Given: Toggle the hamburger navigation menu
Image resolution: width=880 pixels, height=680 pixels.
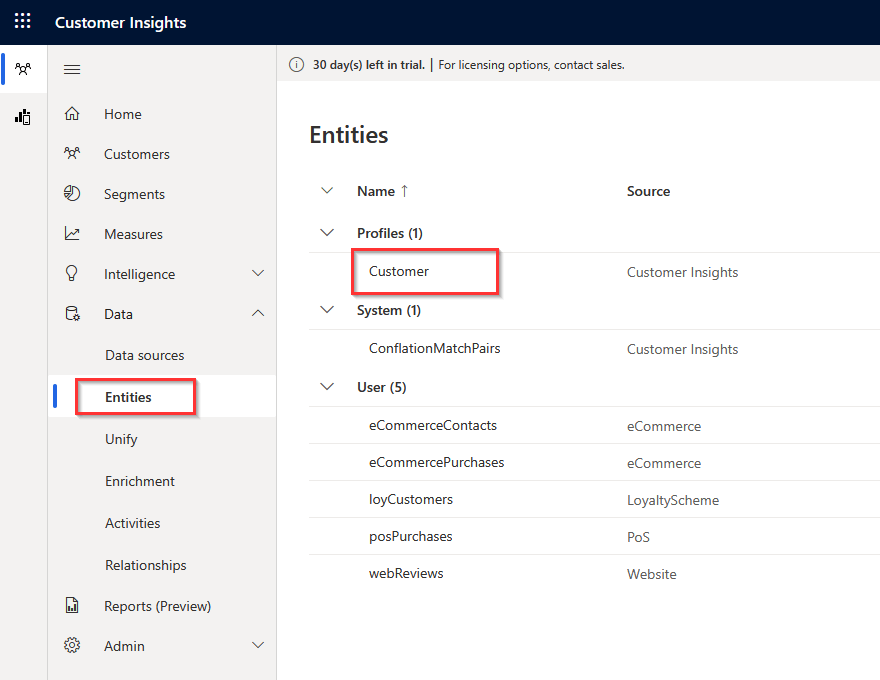Looking at the screenshot, I should (72, 69).
